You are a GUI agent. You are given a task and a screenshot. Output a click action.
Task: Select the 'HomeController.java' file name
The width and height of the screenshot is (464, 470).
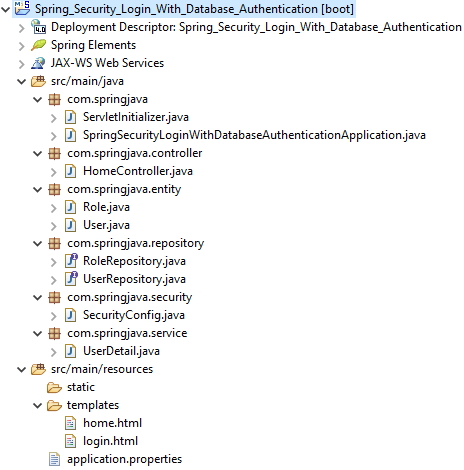pyautogui.click(x=138, y=171)
